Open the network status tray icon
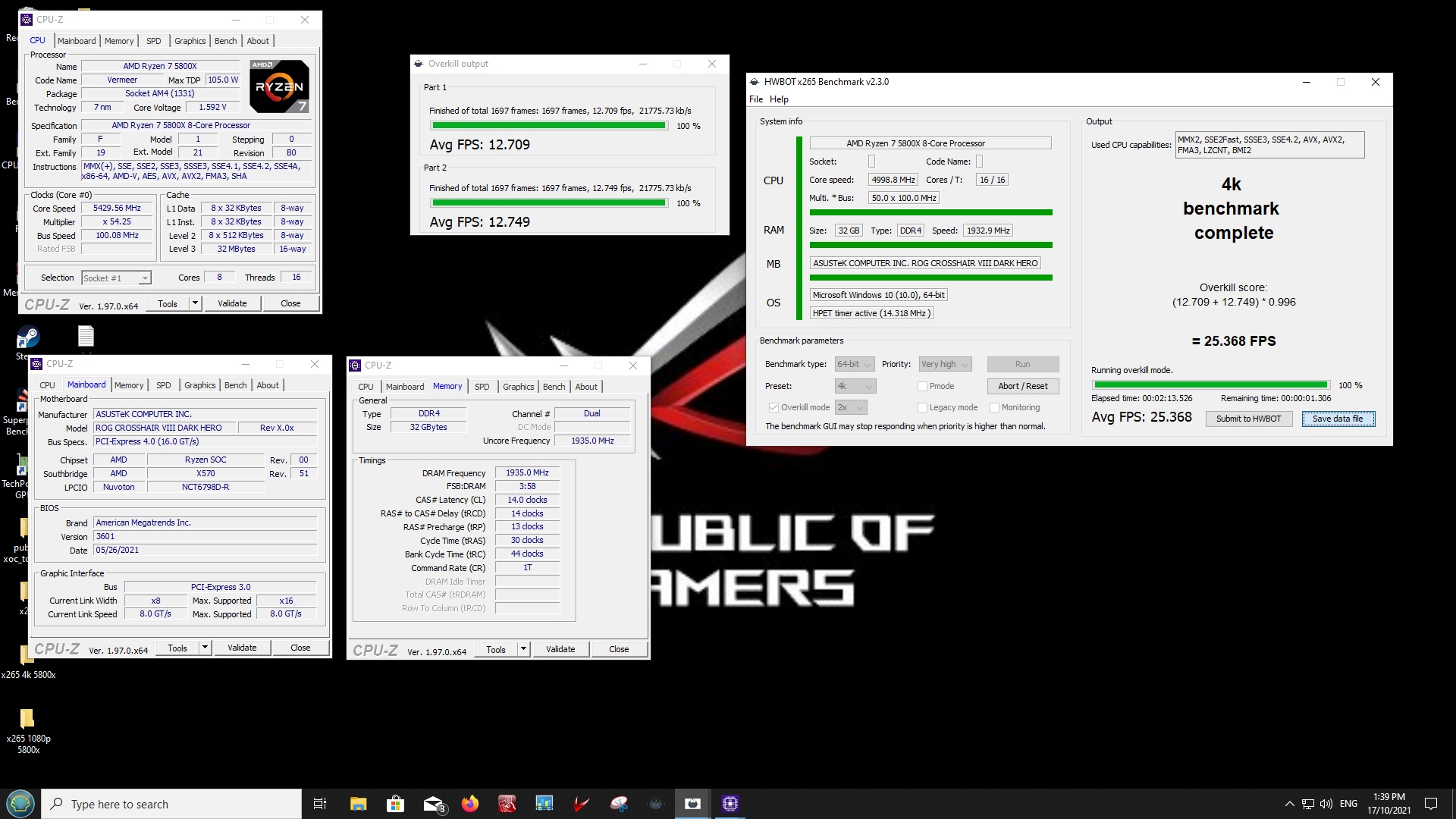1456x819 pixels. [x=1307, y=804]
